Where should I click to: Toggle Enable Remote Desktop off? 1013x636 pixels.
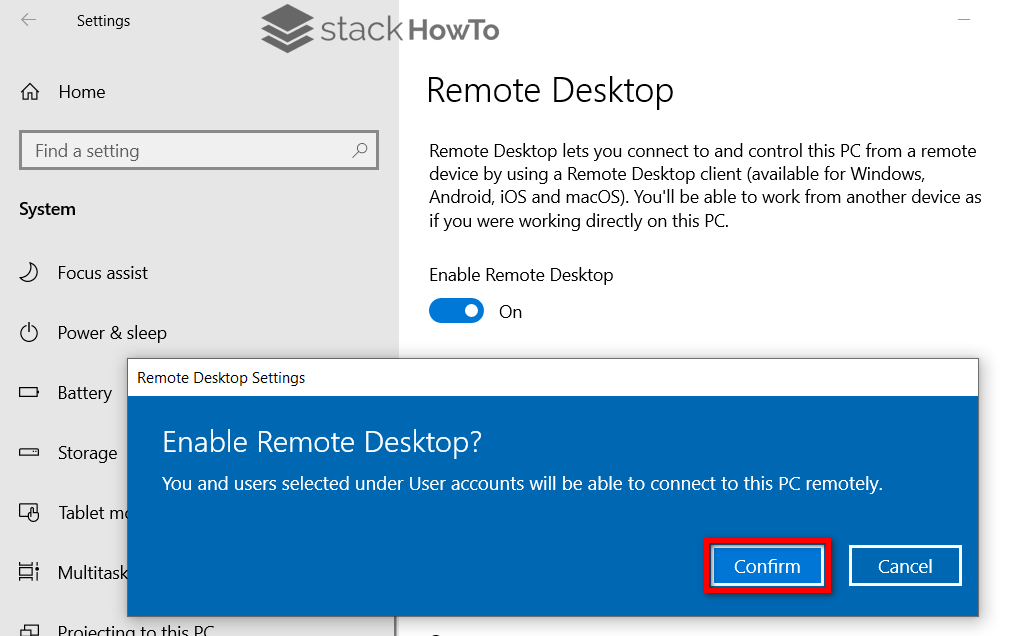(x=456, y=310)
